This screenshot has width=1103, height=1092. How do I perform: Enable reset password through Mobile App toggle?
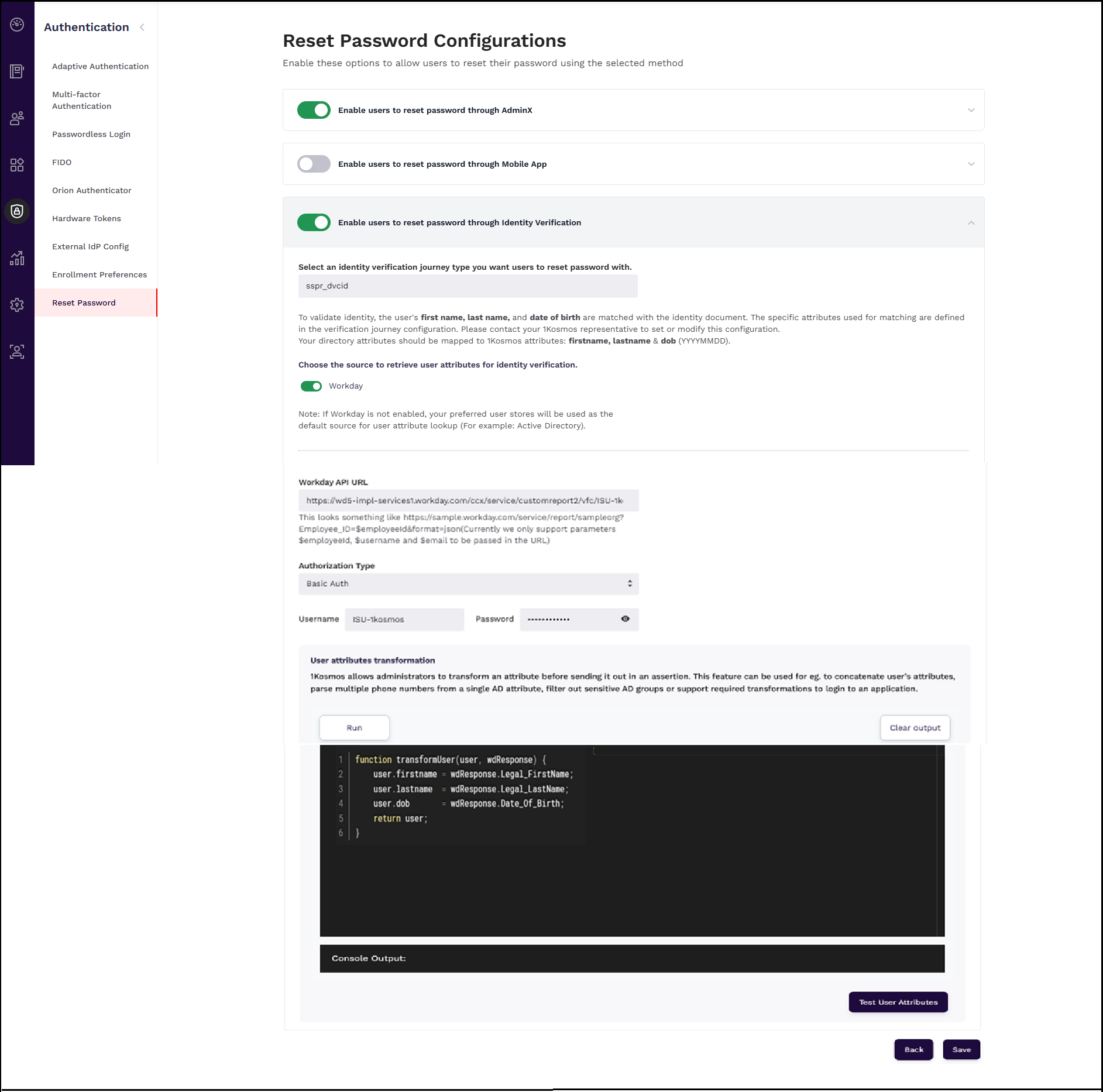coord(314,164)
